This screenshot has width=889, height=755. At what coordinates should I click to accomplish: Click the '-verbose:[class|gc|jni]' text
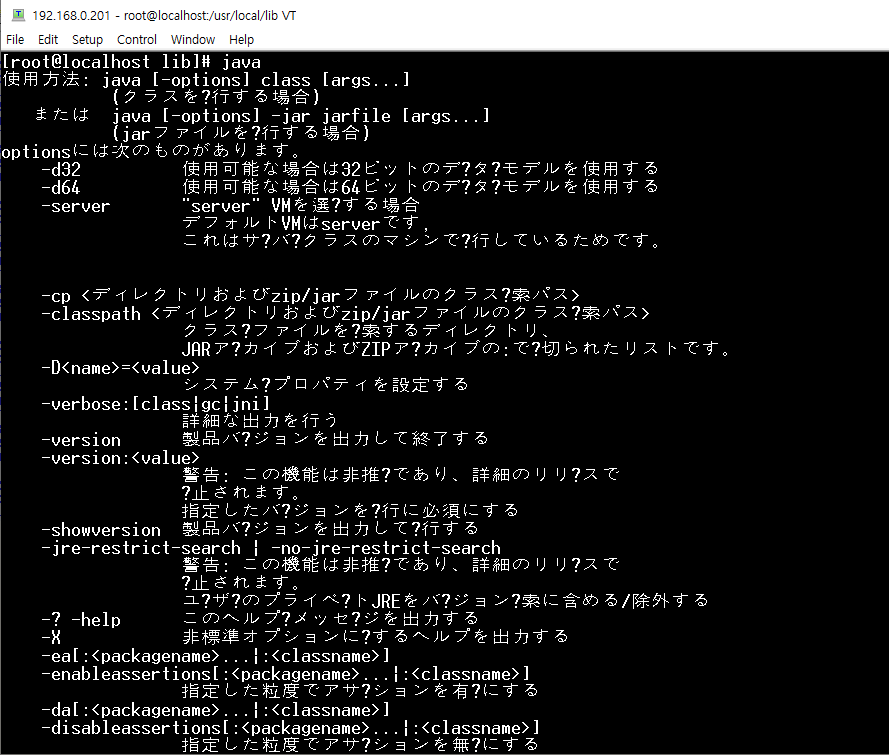(x=155, y=404)
